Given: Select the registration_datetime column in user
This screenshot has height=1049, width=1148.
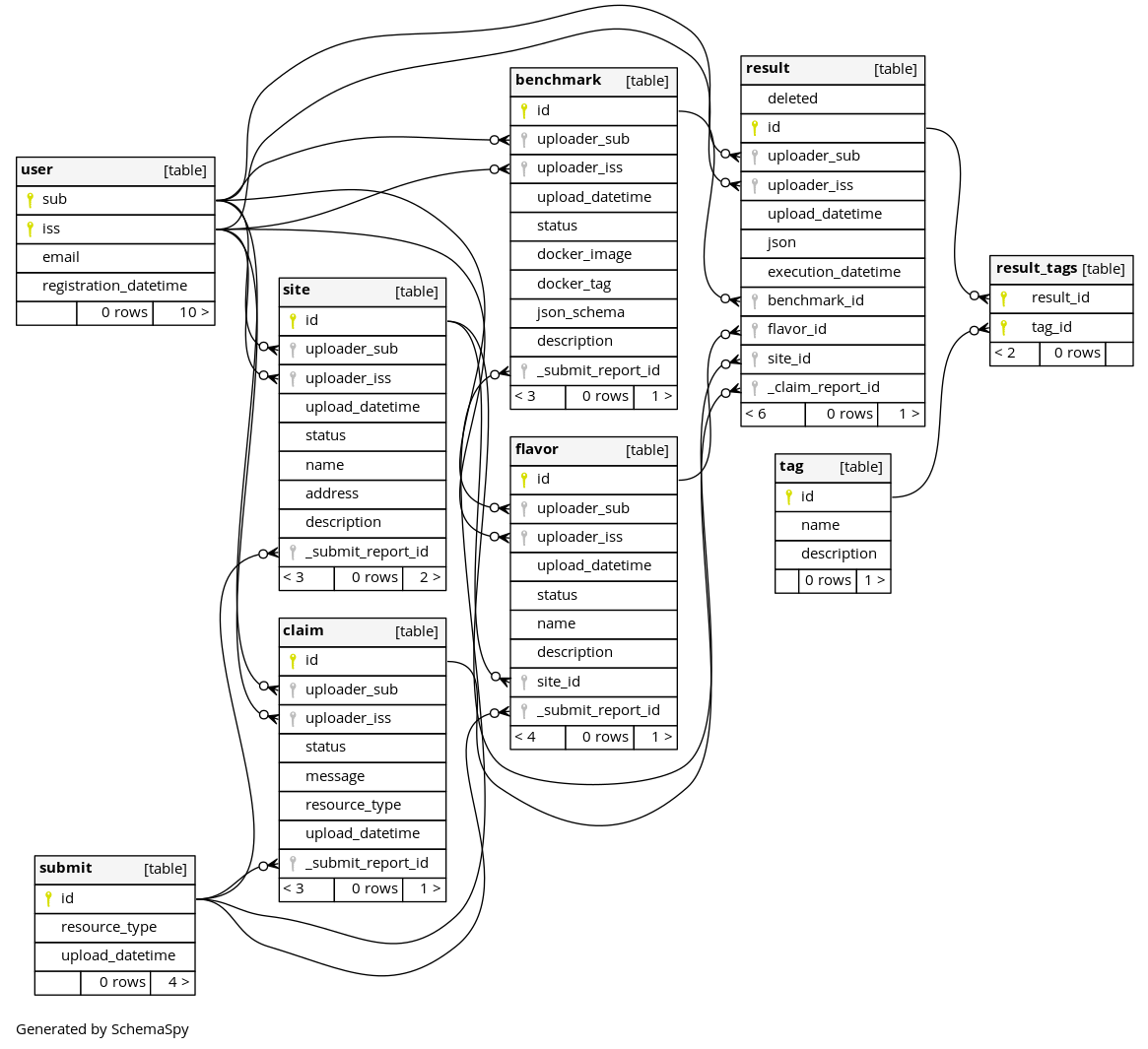Looking at the screenshot, I should click(115, 287).
